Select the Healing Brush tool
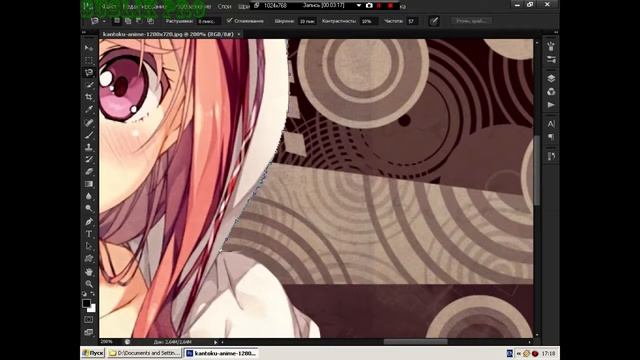Image resolution: width=640 pixels, height=360 pixels. point(89,122)
